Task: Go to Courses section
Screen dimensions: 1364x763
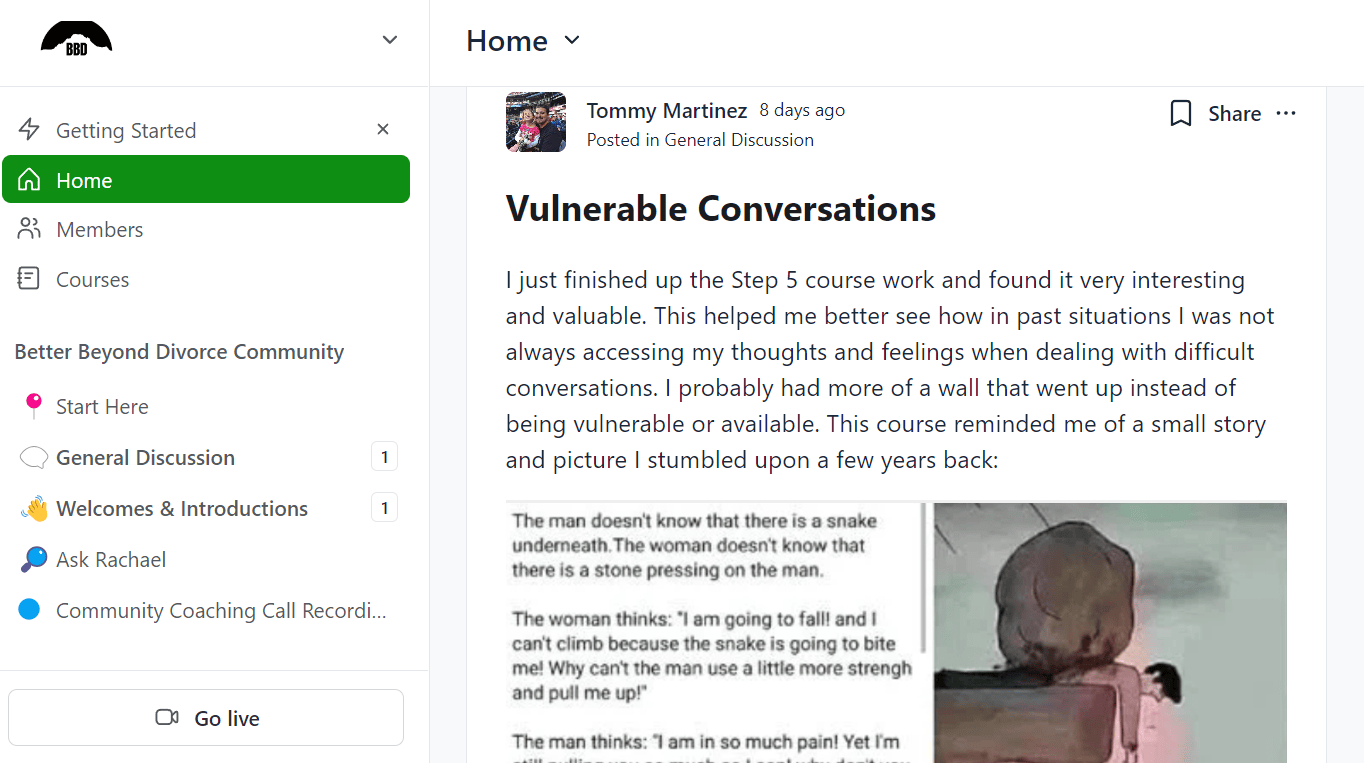Action: (x=92, y=280)
